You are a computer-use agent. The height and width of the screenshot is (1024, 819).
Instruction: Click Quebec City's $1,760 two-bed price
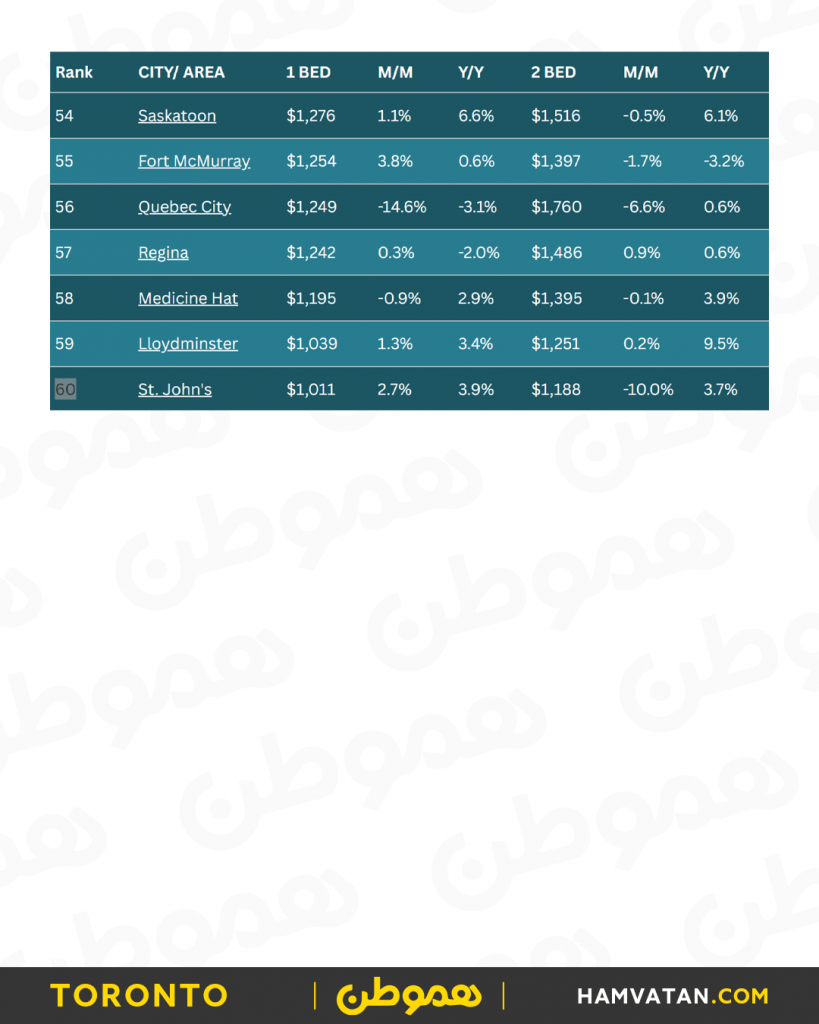click(556, 207)
